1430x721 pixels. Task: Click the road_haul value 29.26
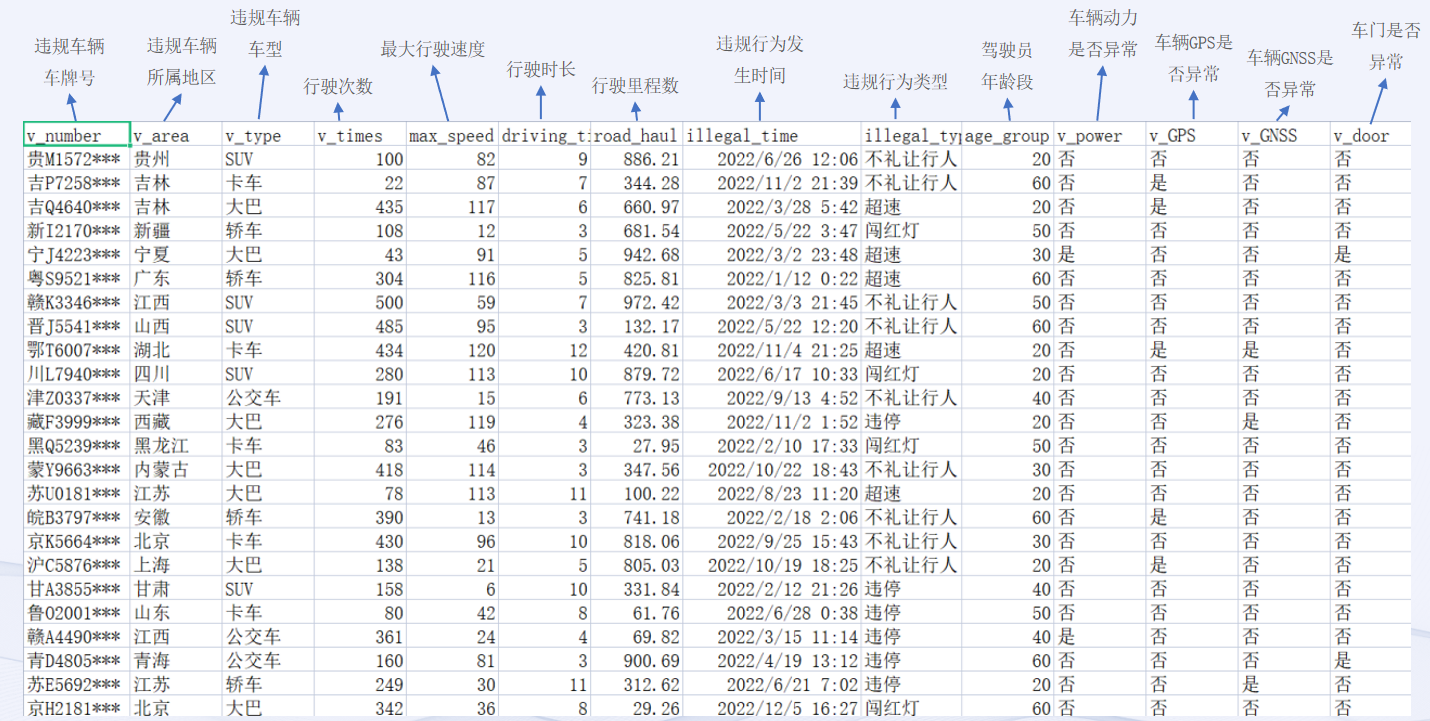636,709
